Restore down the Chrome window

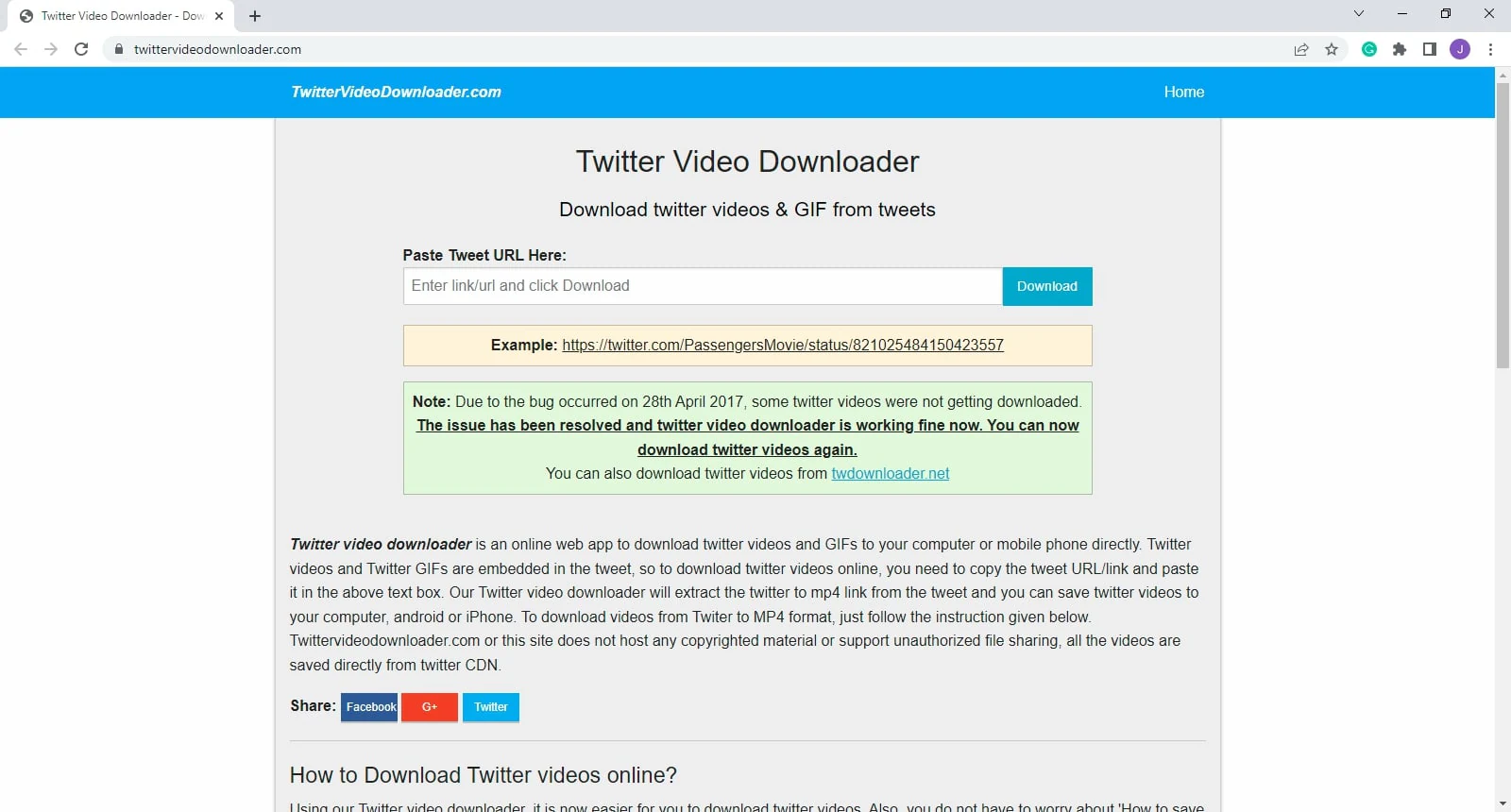coord(1446,13)
